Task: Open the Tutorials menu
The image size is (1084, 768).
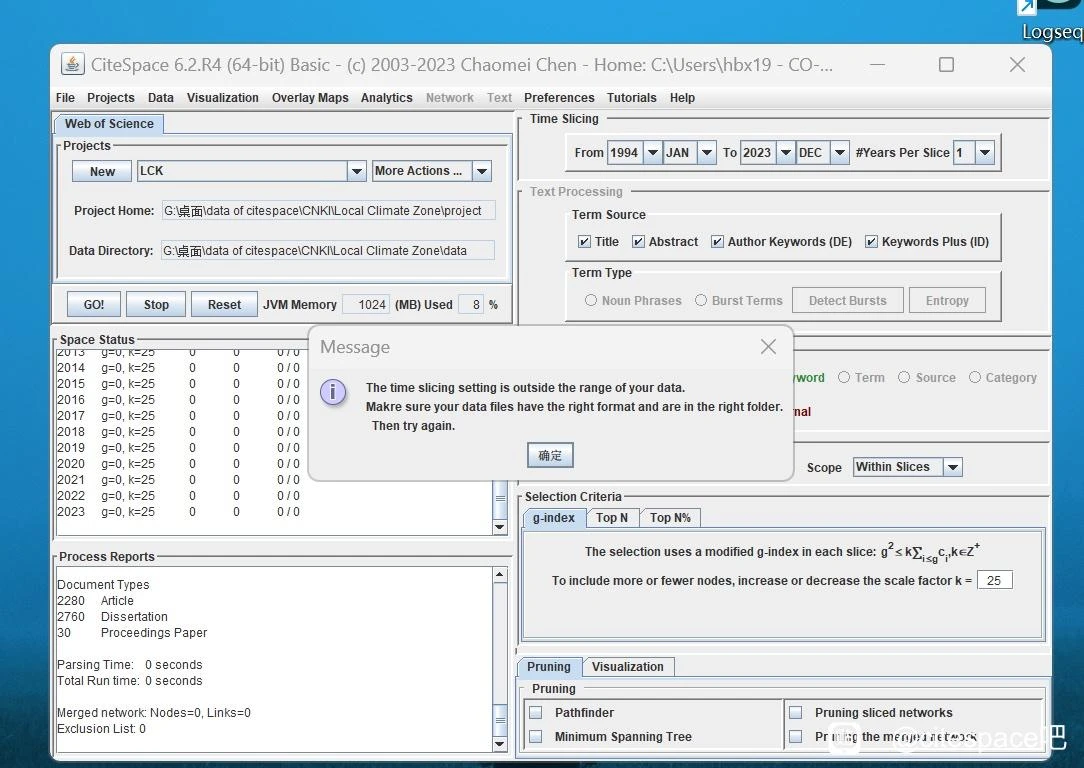Action: click(631, 97)
